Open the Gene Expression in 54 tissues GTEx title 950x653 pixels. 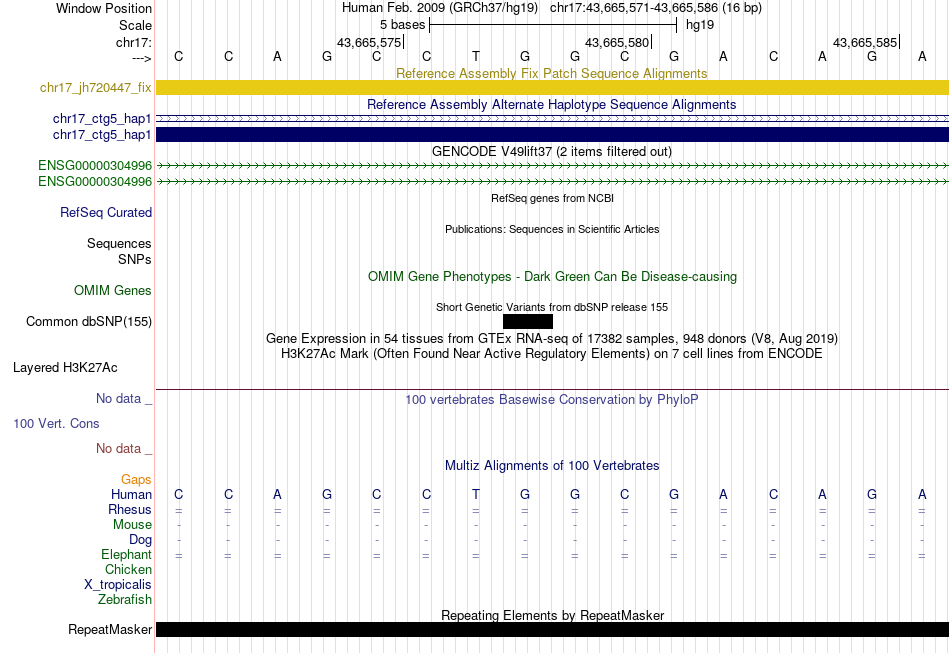click(x=551, y=338)
